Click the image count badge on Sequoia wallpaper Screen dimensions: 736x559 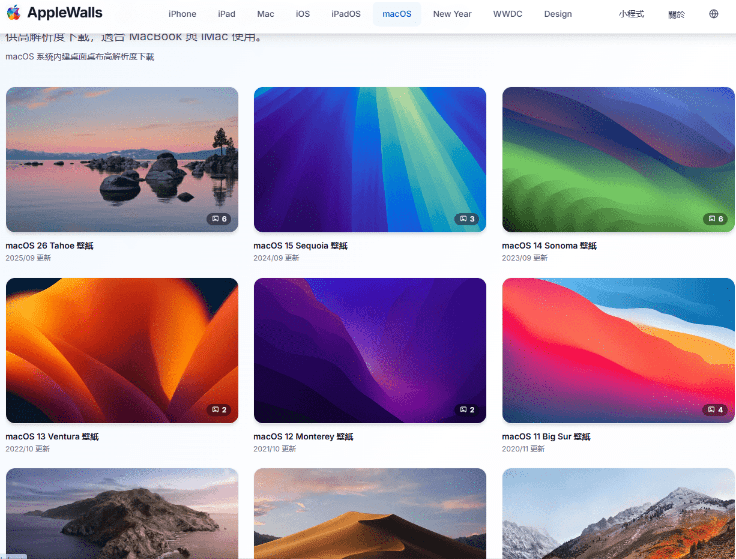[x=467, y=219]
